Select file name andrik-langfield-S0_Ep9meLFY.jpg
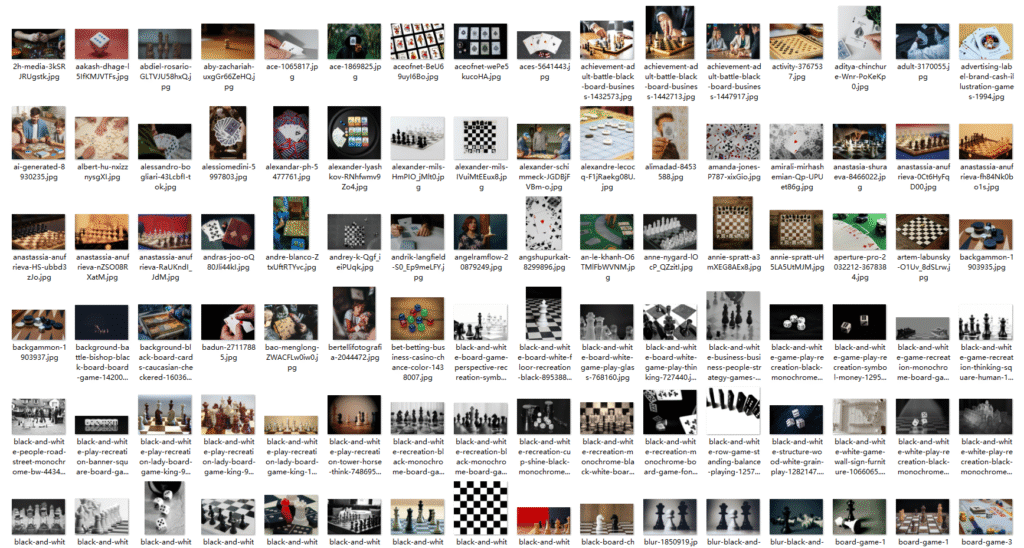The image size is (1024, 548). pyautogui.click(x=418, y=266)
